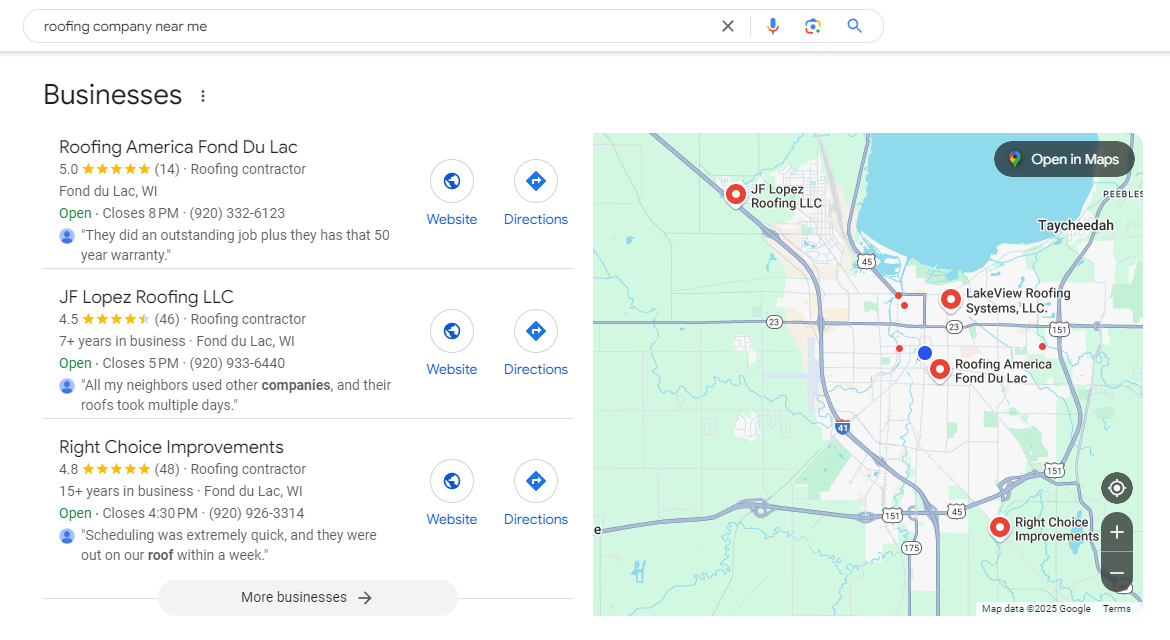The image size is (1170, 640).
Task: Click the small red dot east of Roofing America
Action: click(x=1042, y=347)
